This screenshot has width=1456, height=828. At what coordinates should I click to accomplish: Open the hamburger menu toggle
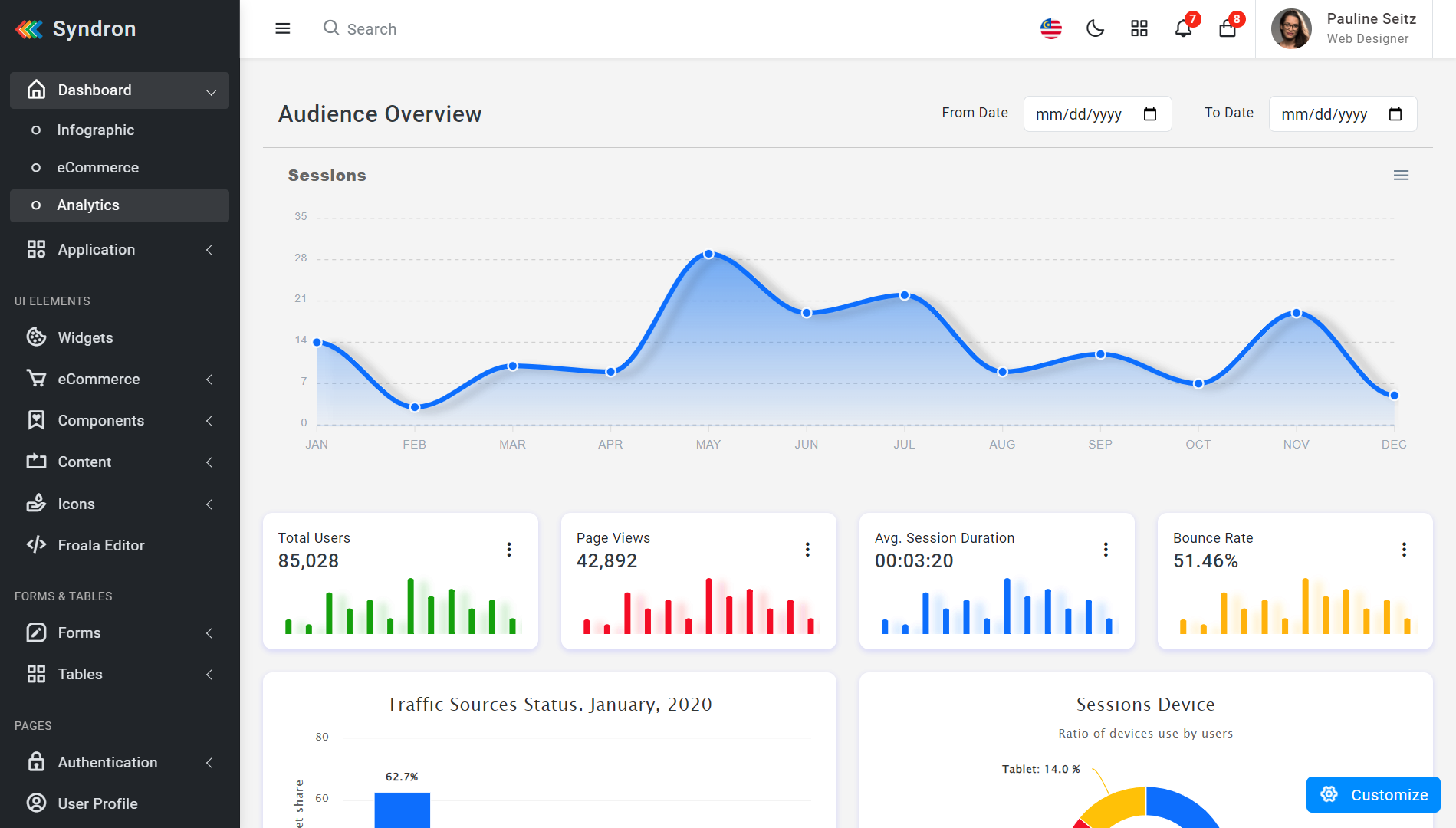coord(283,28)
